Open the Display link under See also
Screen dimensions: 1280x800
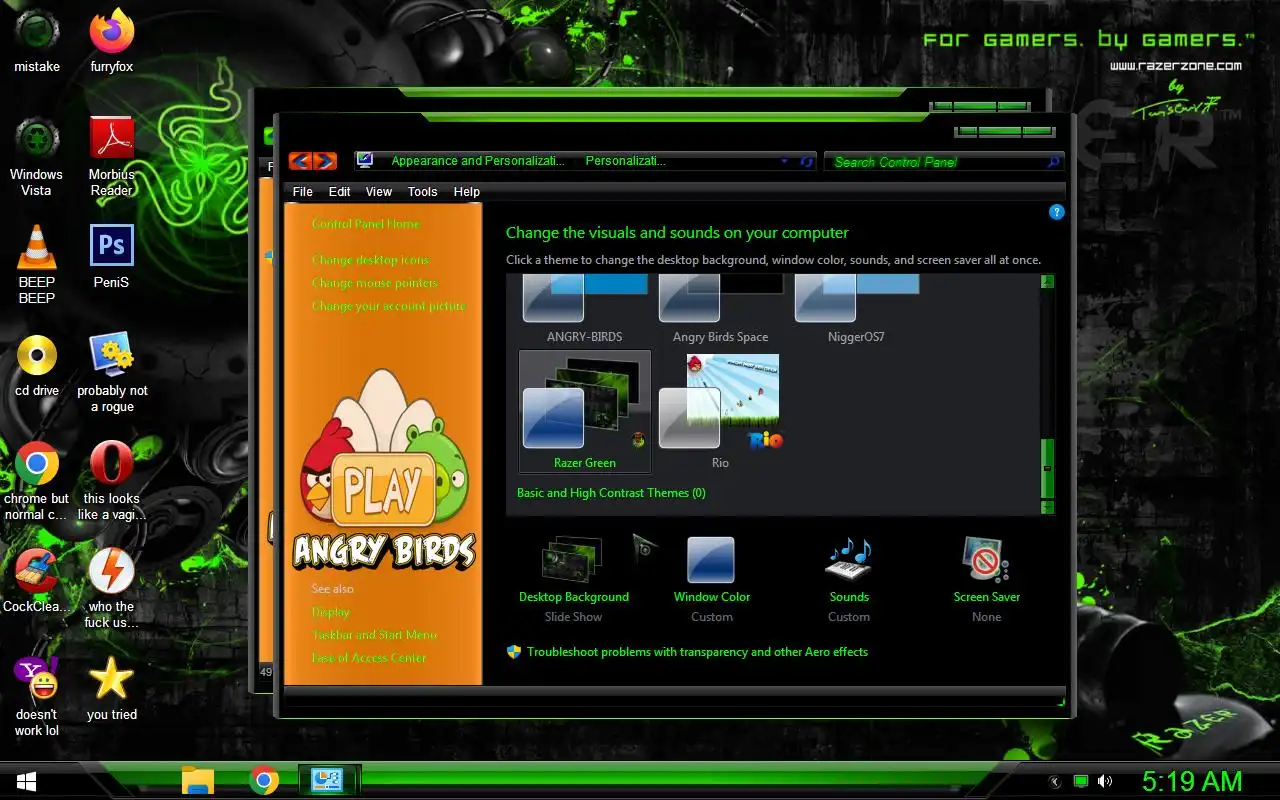click(330, 612)
